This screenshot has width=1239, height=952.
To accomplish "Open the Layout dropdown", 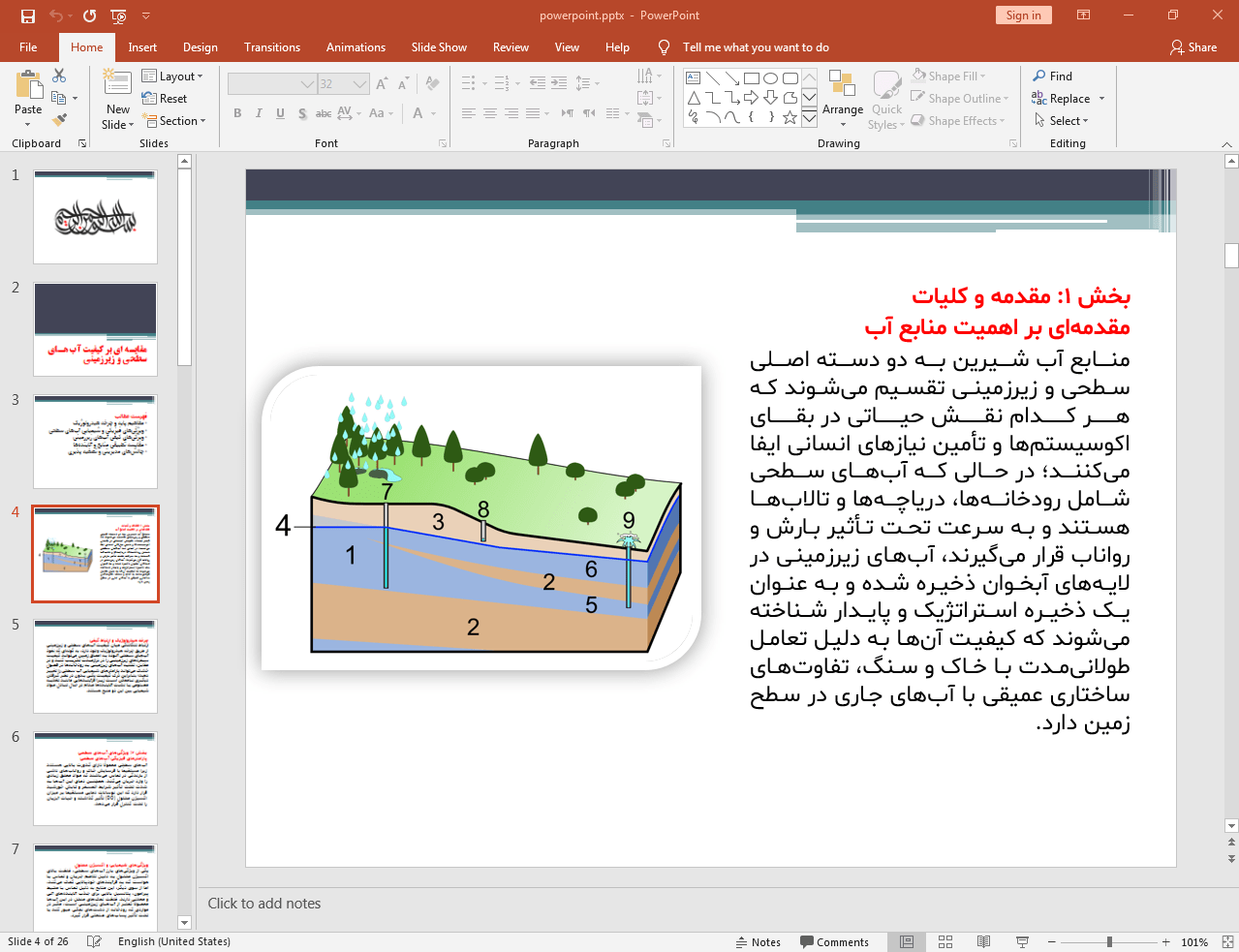I will [172, 77].
